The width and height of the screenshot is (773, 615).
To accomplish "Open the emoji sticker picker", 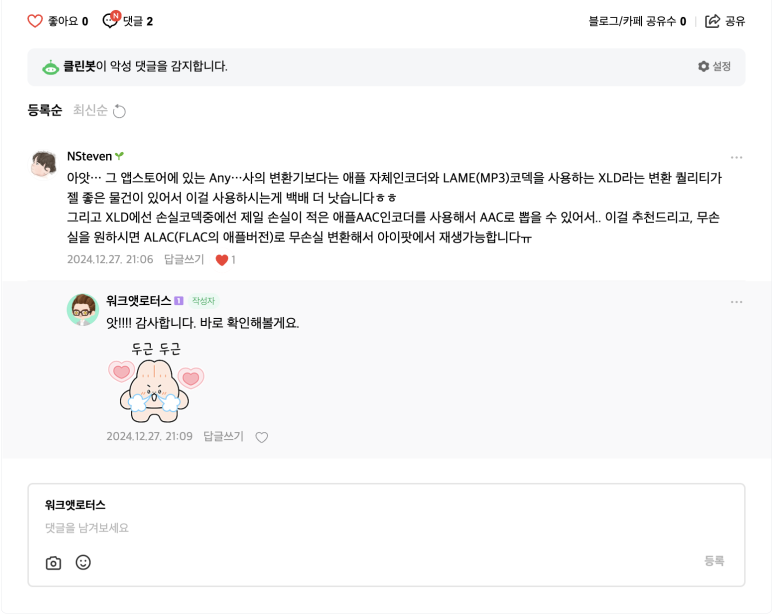I will pos(83,562).
